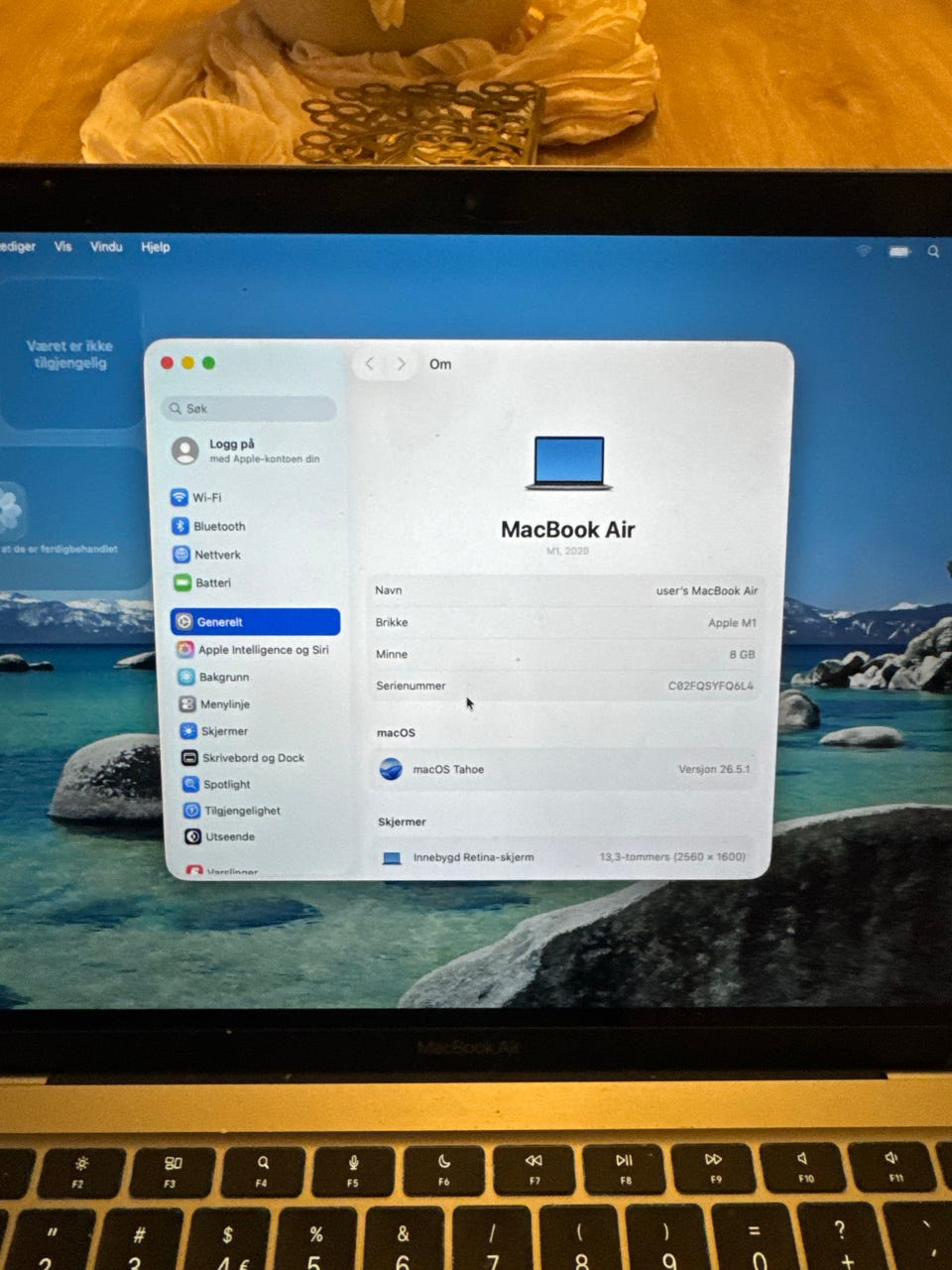Image resolution: width=952 pixels, height=1270 pixels.
Task: Click the MacBook Air title heading
Action: click(x=568, y=529)
